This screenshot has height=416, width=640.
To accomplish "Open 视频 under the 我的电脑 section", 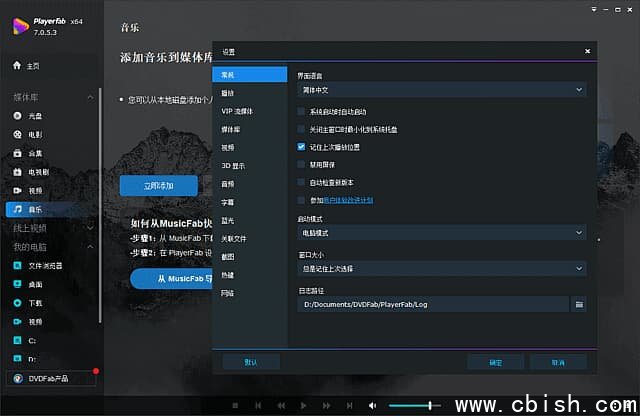I will click(28, 322).
